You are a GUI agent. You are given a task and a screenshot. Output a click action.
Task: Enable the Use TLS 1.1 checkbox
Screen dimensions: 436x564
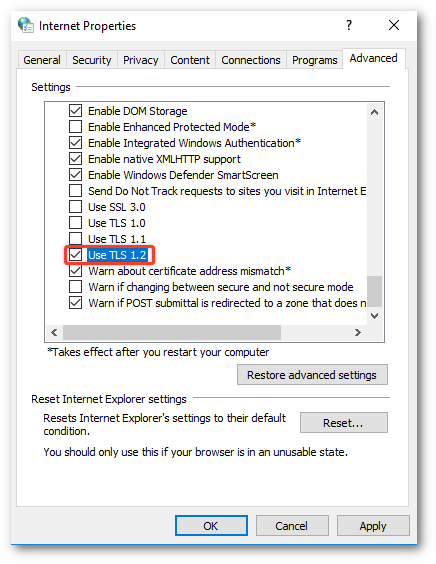76,238
